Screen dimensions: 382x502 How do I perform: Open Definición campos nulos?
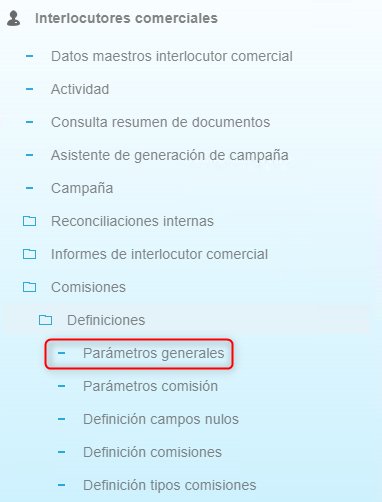point(161,419)
